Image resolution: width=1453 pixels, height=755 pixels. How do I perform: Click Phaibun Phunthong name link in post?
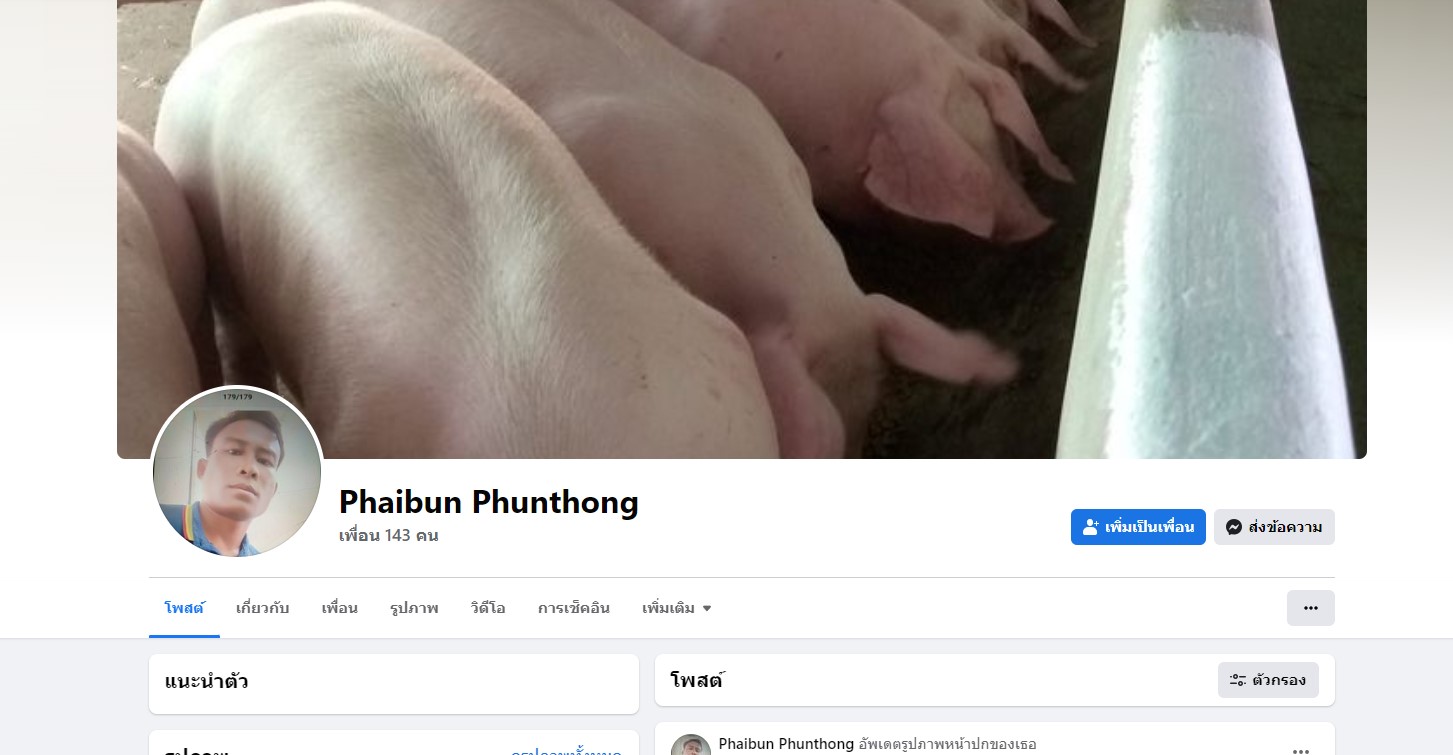pos(786,744)
